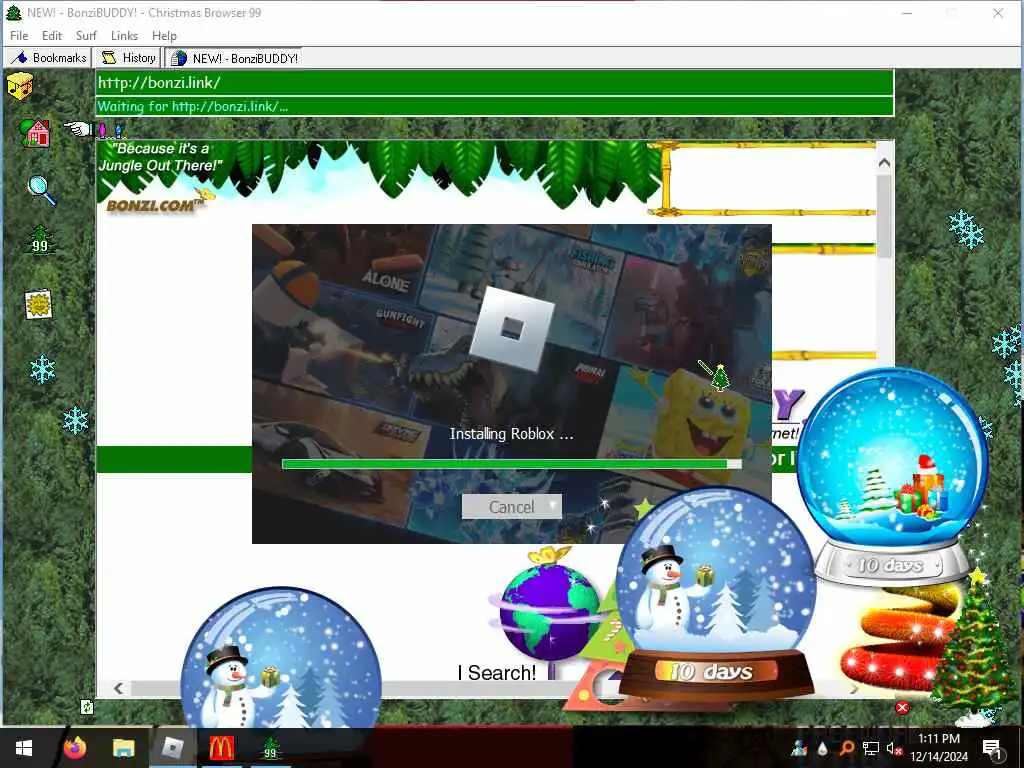Click the clock showing 1:11 PM

click(x=939, y=739)
